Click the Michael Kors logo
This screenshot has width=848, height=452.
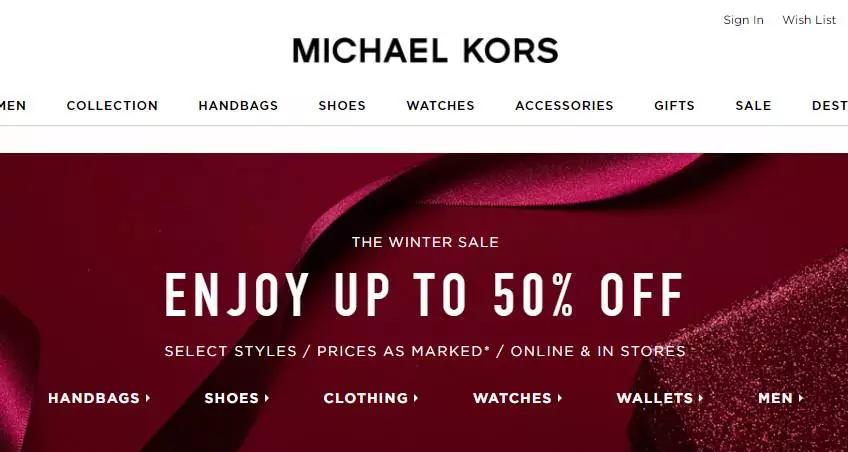[x=425, y=50]
